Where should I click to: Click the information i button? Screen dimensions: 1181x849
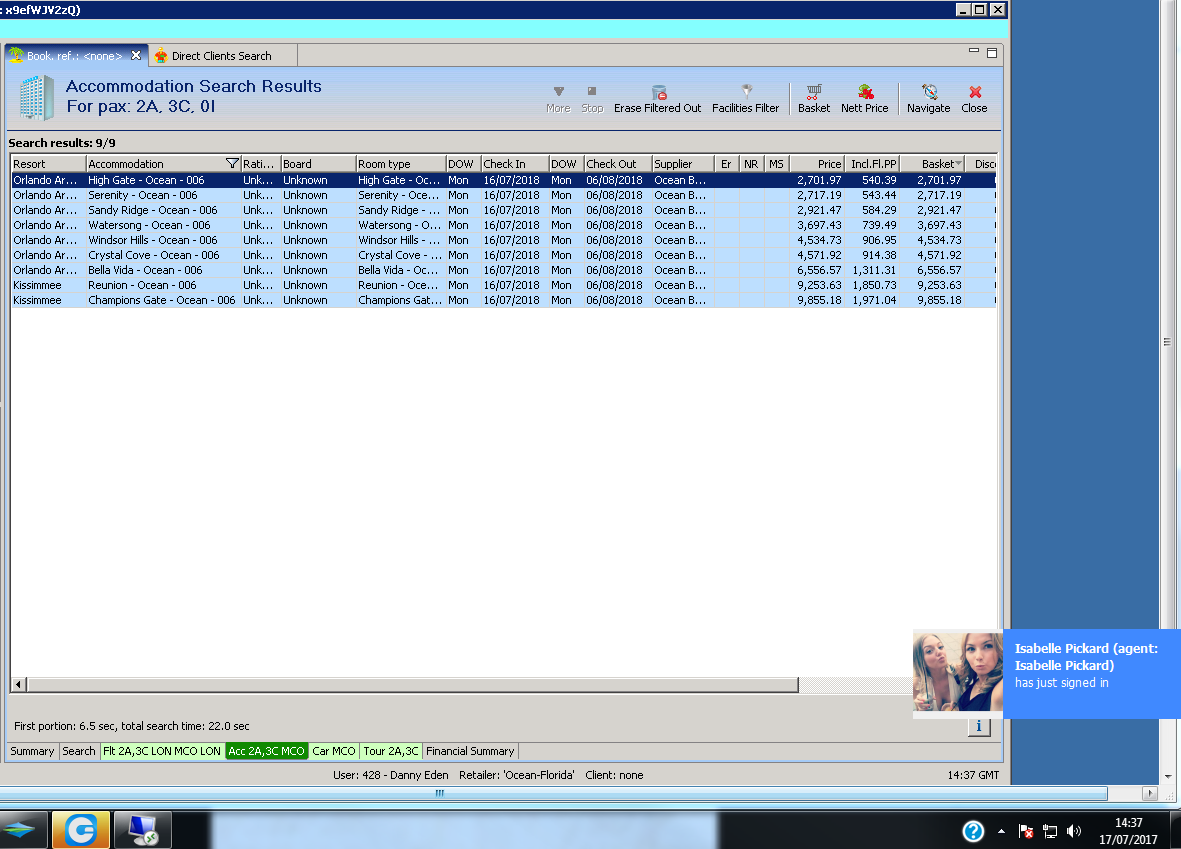[979, 726]
